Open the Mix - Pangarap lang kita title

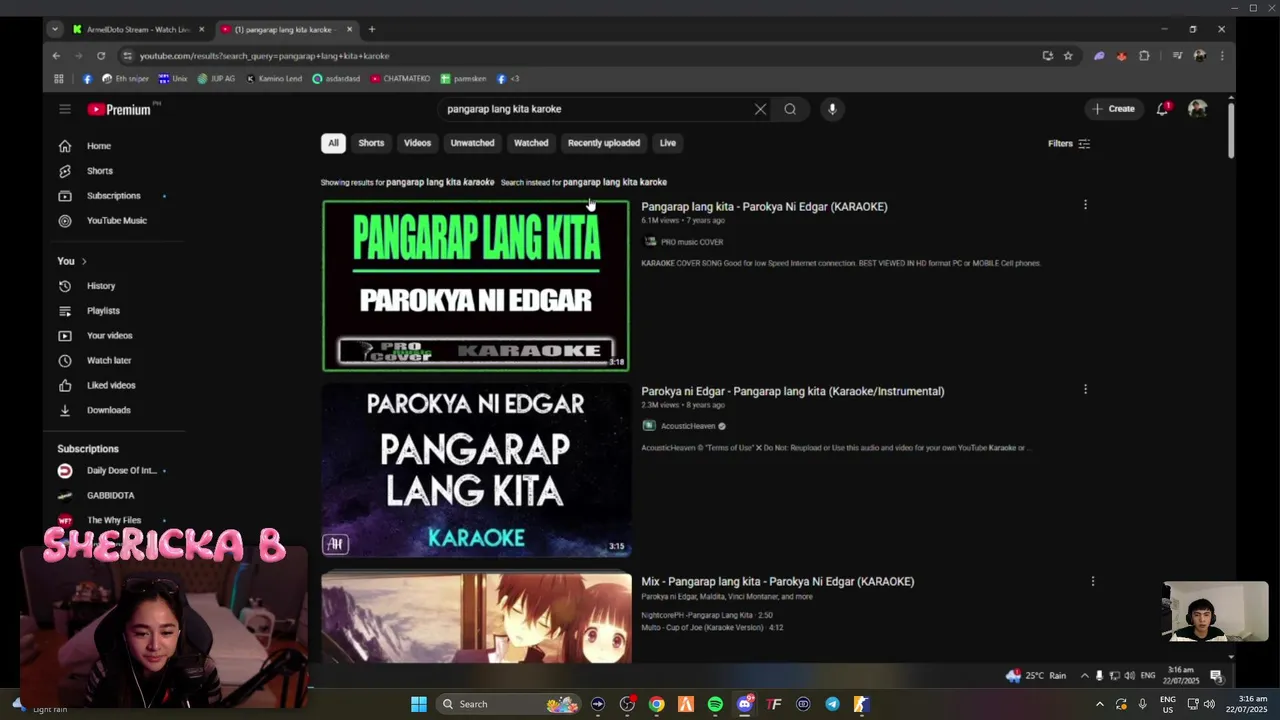click(x=777, y=581)
